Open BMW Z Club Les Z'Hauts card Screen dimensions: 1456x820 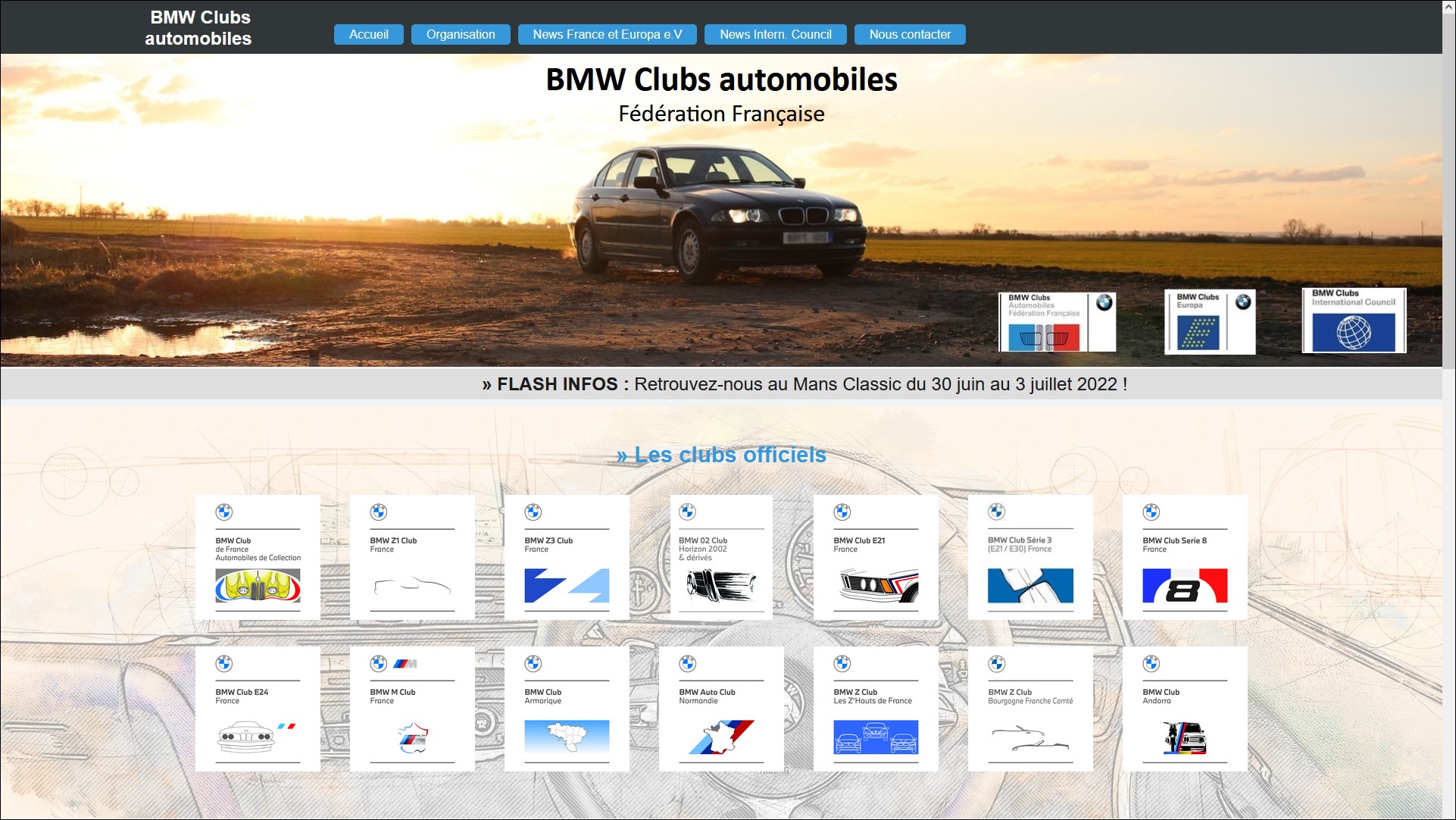tap(876, 709)
